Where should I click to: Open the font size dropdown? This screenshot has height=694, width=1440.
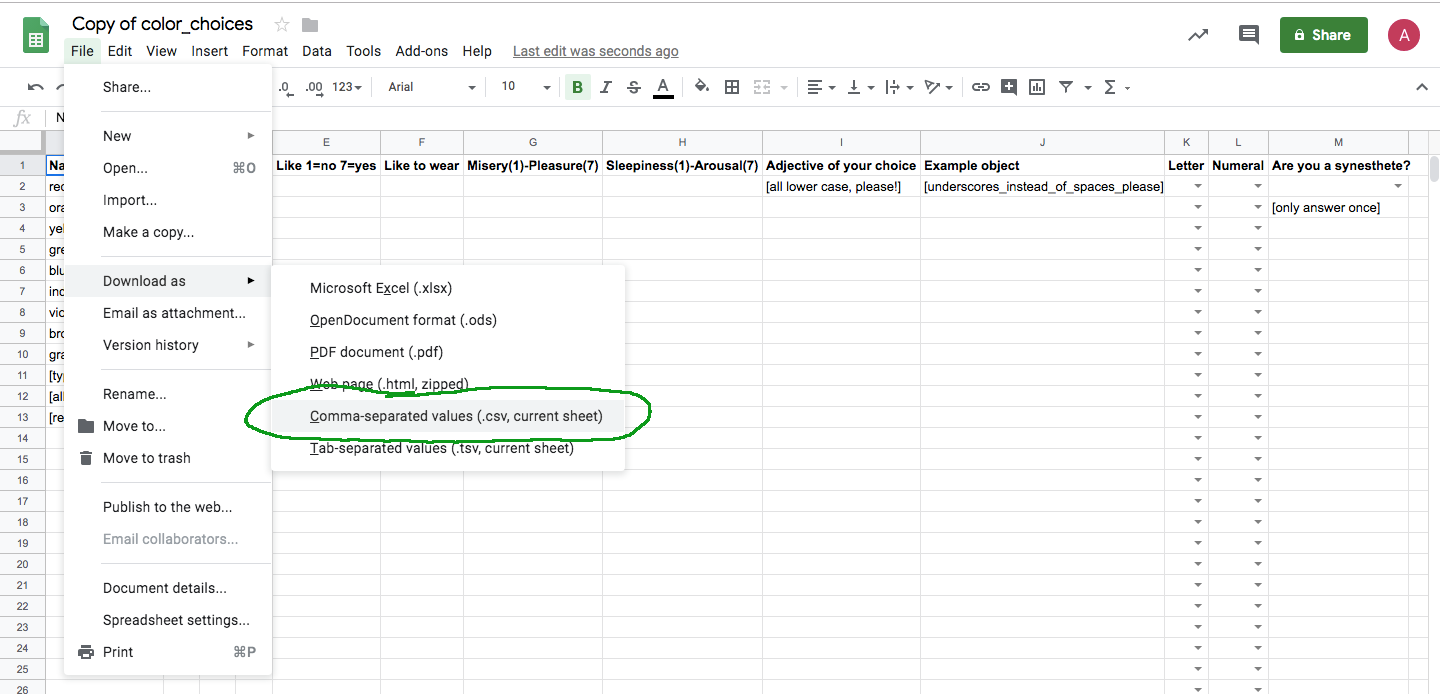click(x=526, y=87)
